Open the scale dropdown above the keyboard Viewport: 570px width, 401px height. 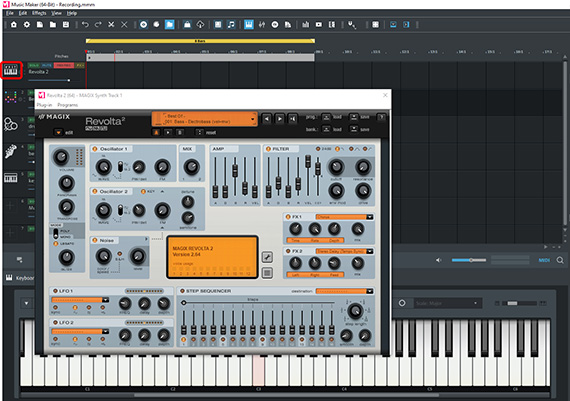(x=447, y=303)
